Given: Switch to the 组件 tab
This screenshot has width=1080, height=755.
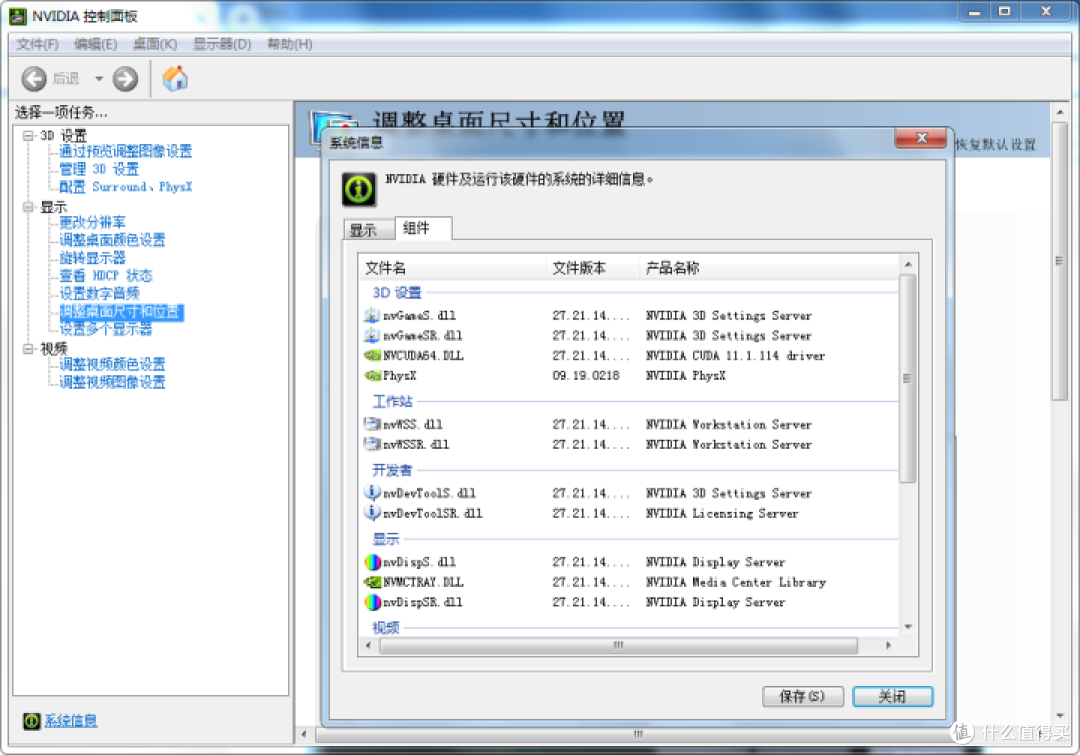Looking at the screenshot, I should pos(423,228).
